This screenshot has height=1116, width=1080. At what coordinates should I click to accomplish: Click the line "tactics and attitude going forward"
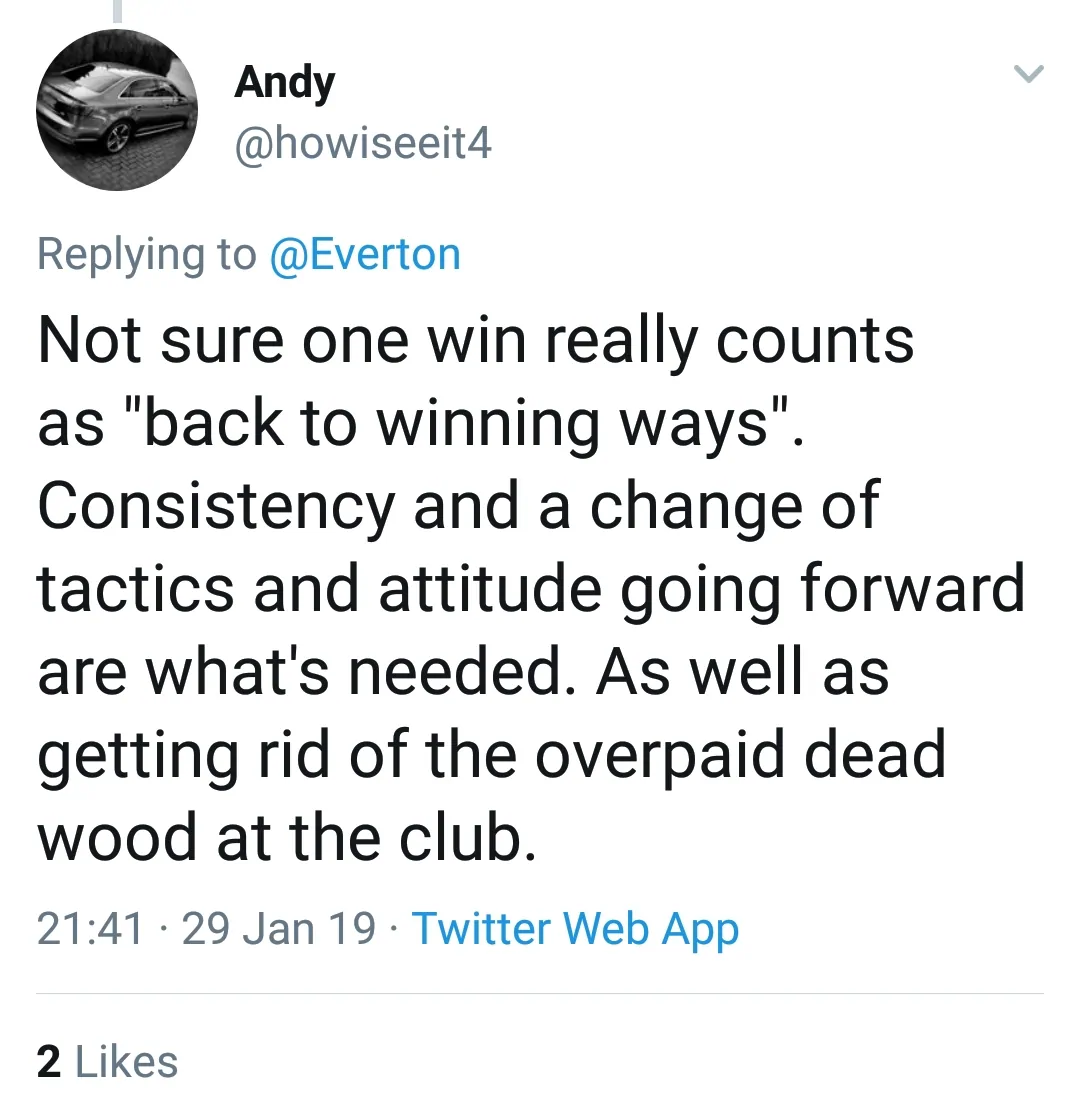pos(531,586)
